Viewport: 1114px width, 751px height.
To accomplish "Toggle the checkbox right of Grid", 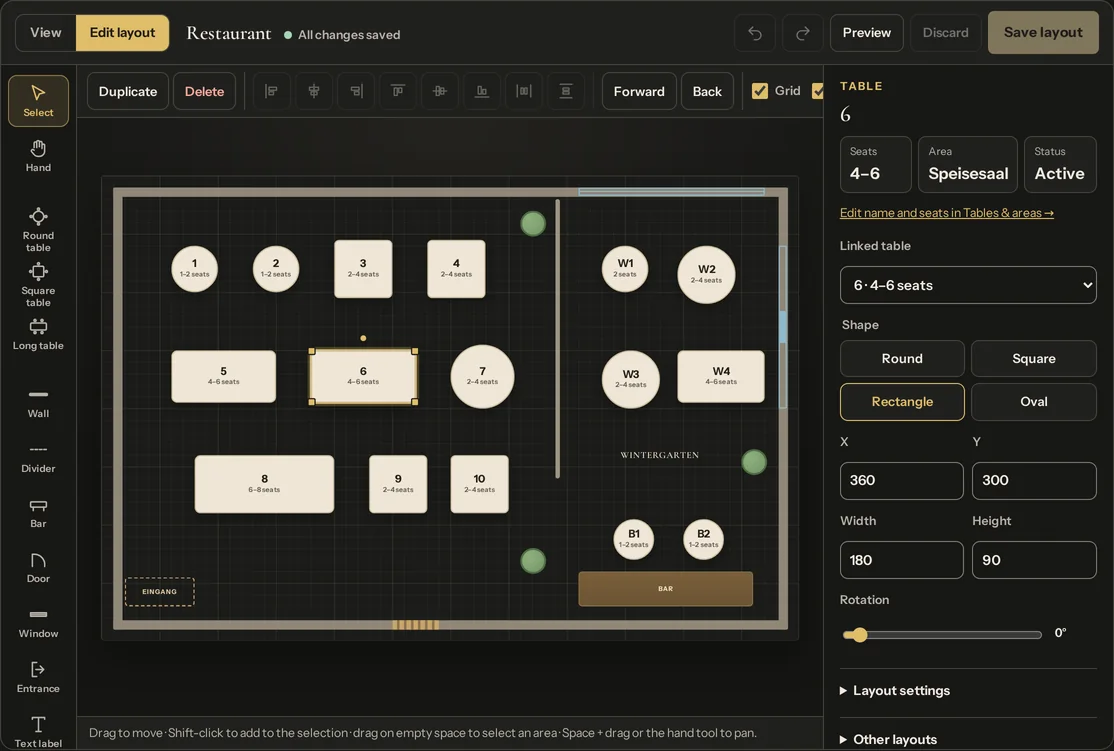I will pos(818,91).
